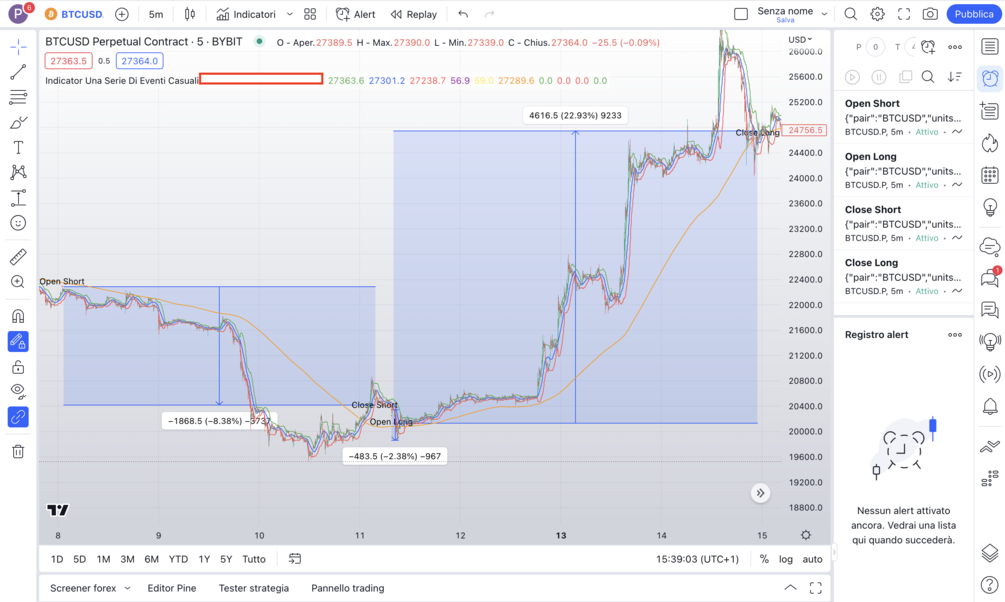1005x602 pixels.
Task: Click the quick search magnifier icon
Action: 851,14
